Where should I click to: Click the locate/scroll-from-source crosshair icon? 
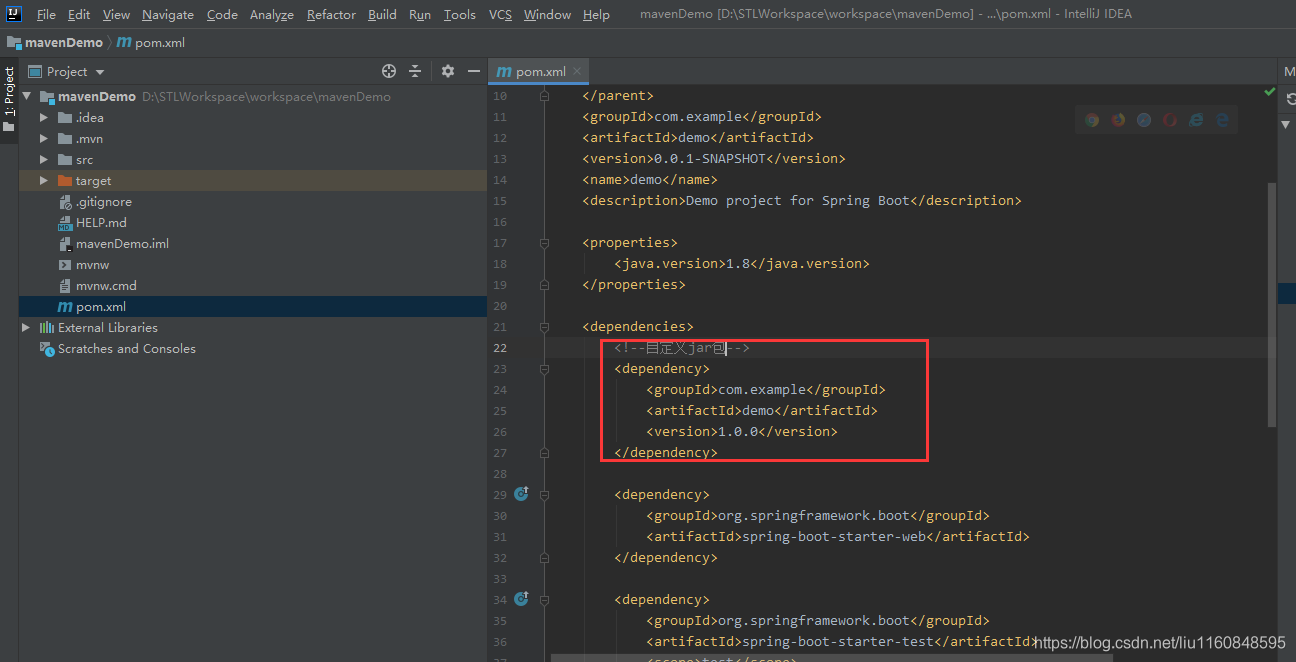pyautogui.click(x=389, y=71)
